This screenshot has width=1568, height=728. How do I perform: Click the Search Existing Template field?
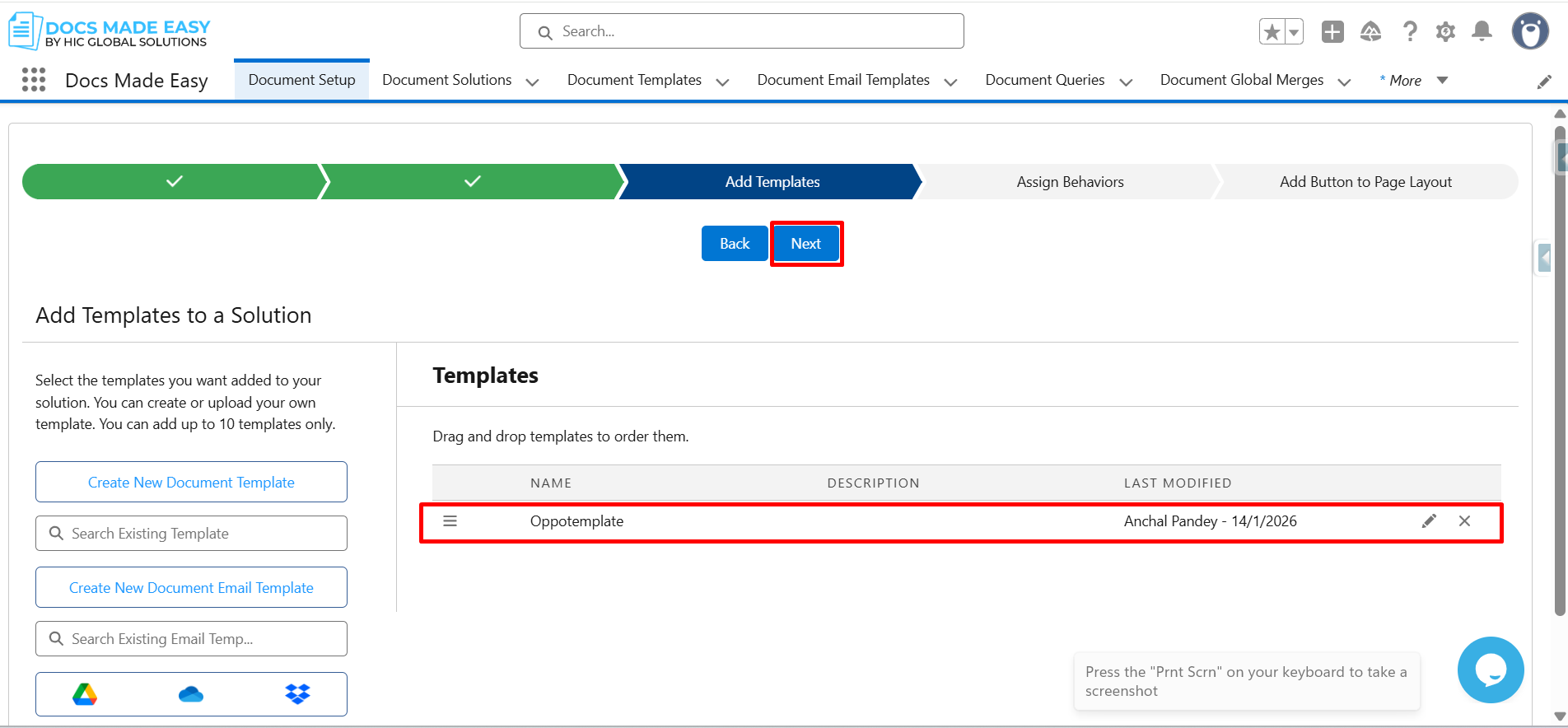click(x=191, y=534)
